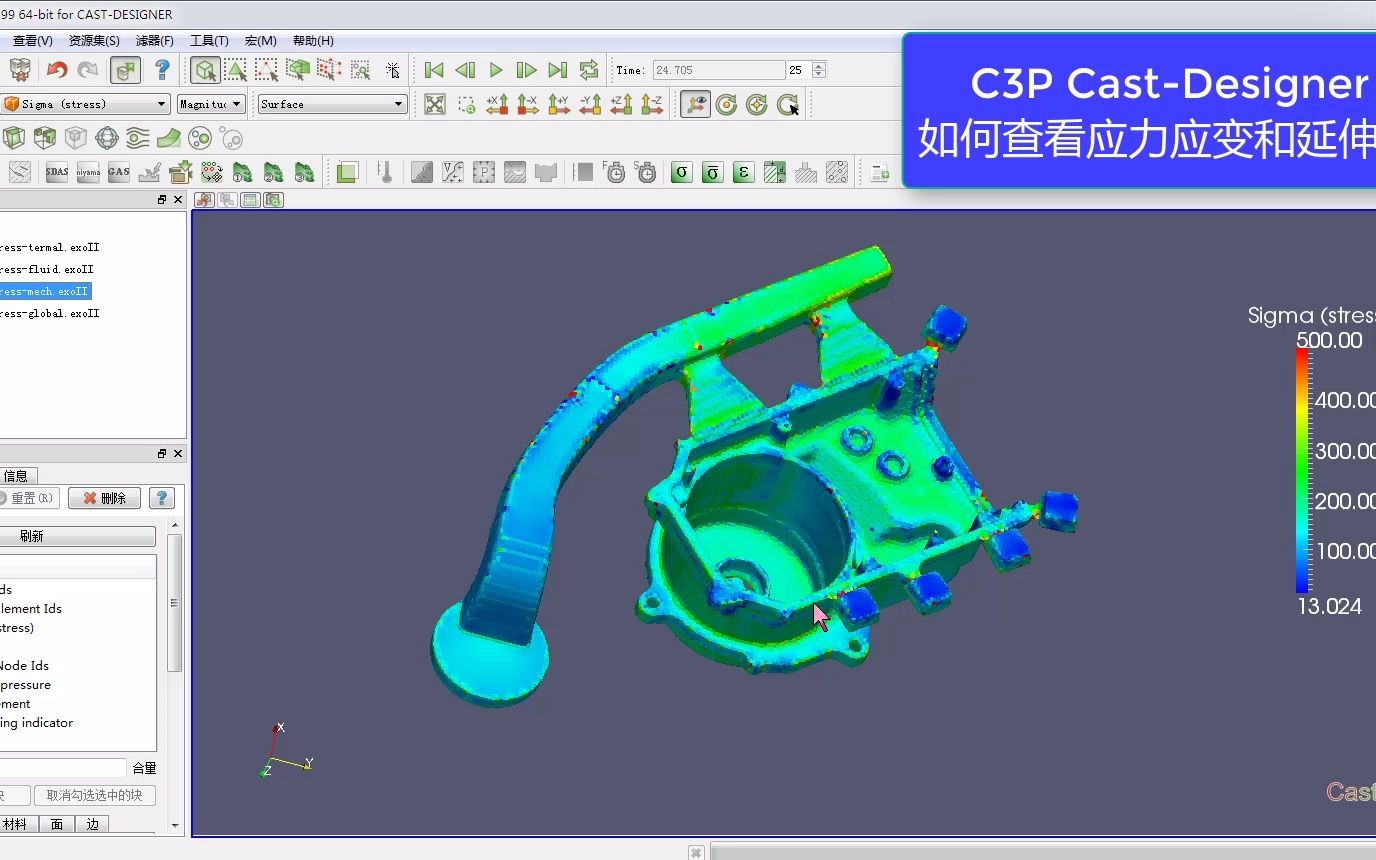Viewport: 1376px width, 860px height.
Task: Click the thermometer temperature icon
Action: 385,172
